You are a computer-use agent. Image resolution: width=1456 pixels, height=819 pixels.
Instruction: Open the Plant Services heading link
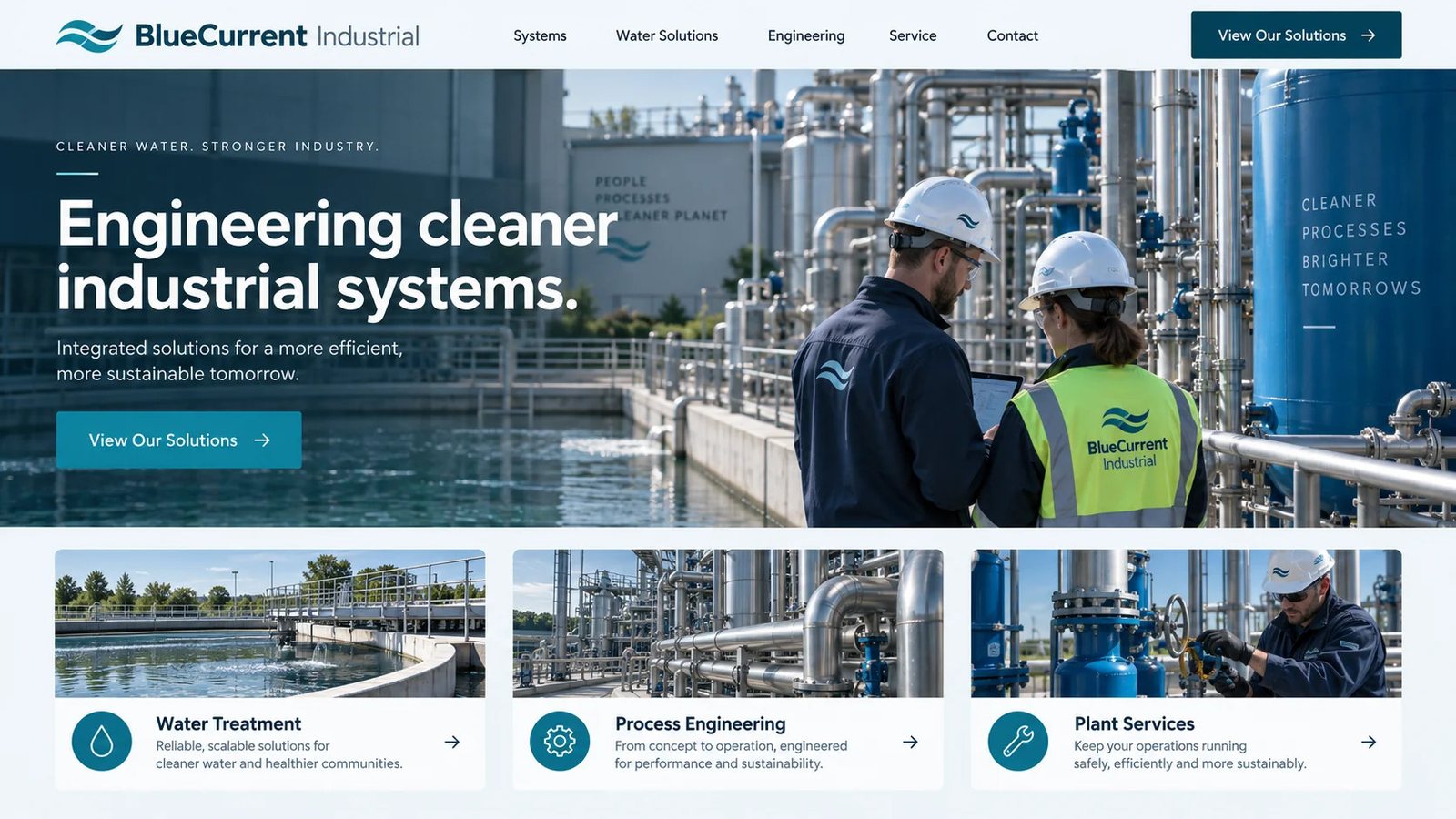tap(1134, 723)
